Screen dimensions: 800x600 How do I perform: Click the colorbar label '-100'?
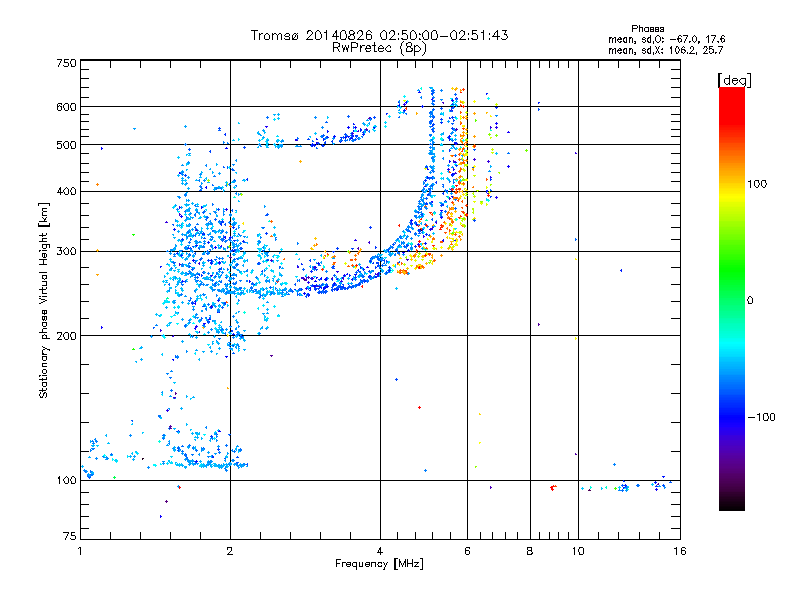point(761,417)
